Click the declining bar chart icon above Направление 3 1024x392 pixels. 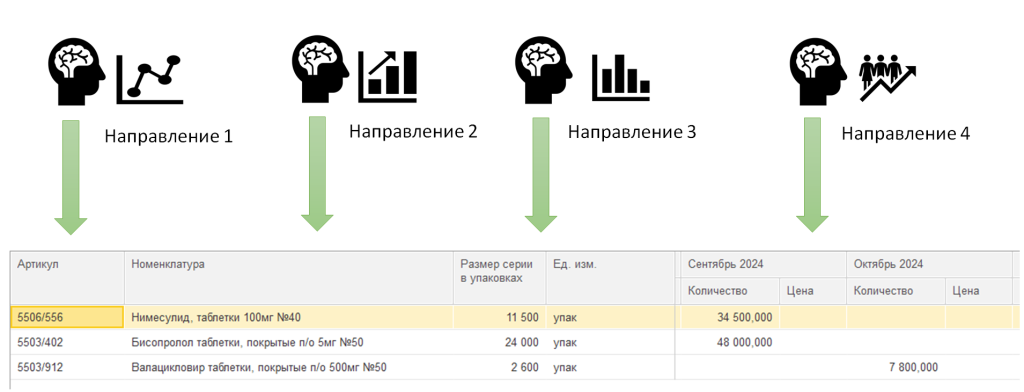click(x=621, y=77)
